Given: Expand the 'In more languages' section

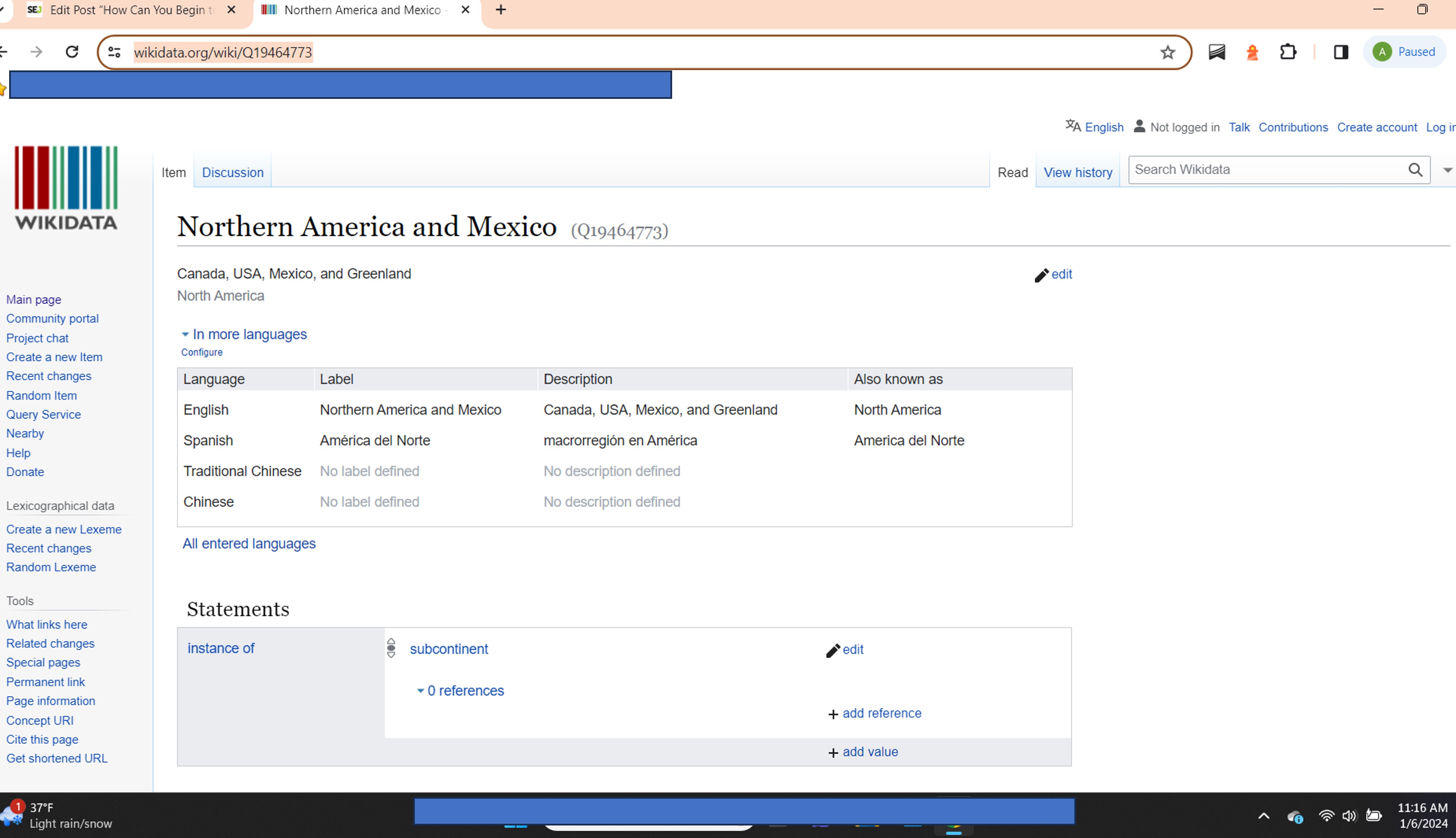Looking at the screenshot, I should pyautogui.click(x=244, y=333).
